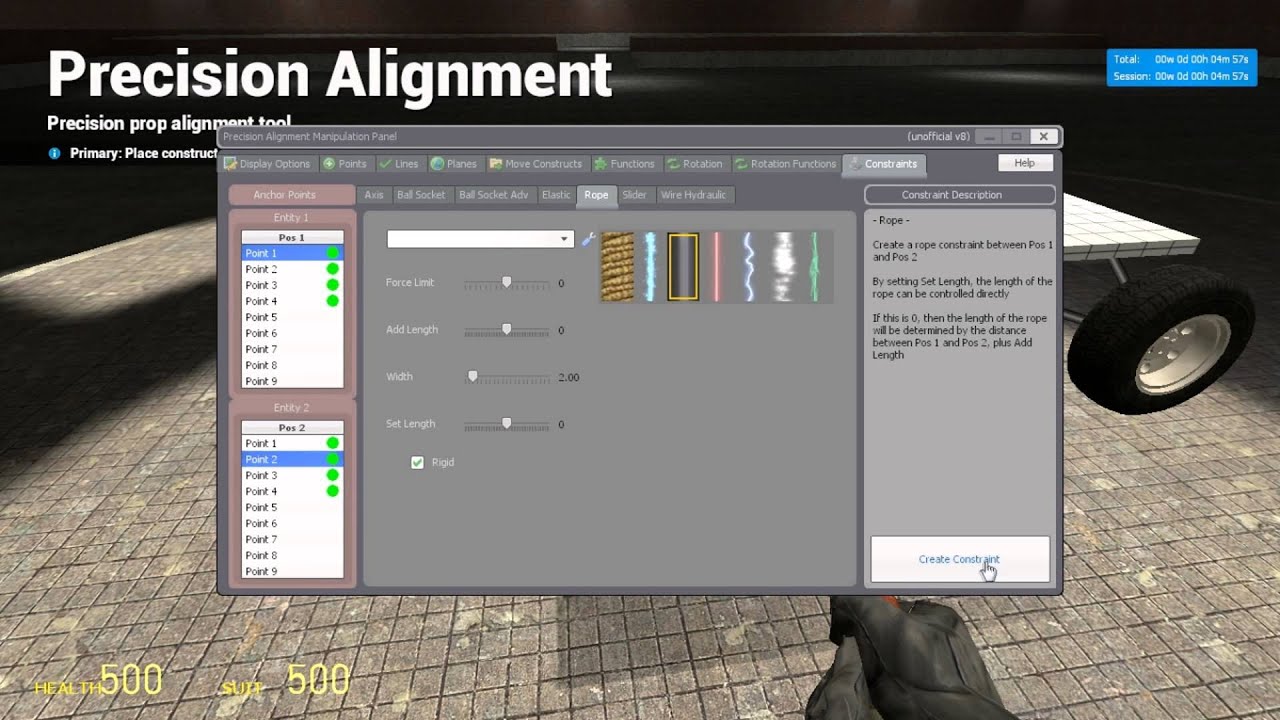Image resolution: width=1280 pixels, height=720 pixels.
Task: Click the wrench preset icon beside dropdown
Action: (x=588, y=239)
